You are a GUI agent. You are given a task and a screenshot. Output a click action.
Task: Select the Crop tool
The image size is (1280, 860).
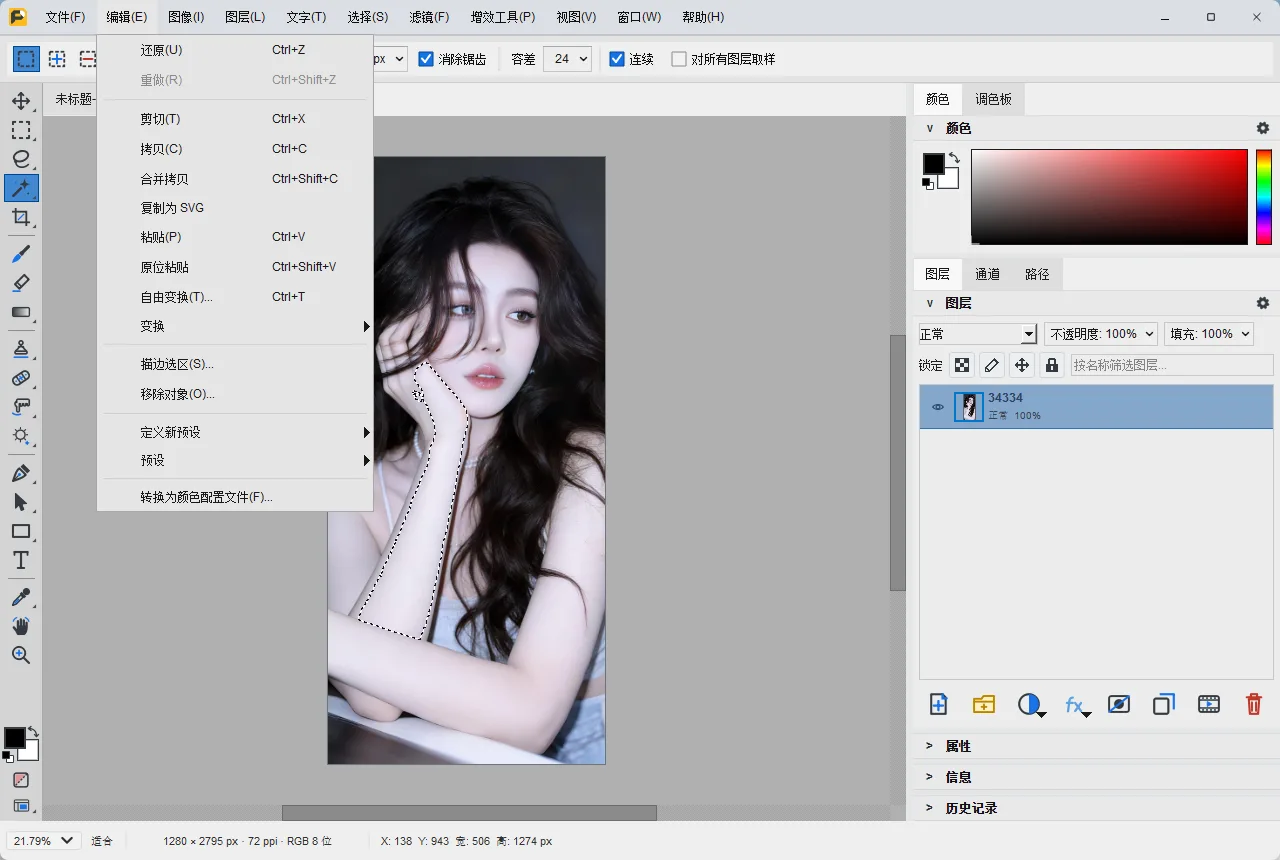coord(21,217)
